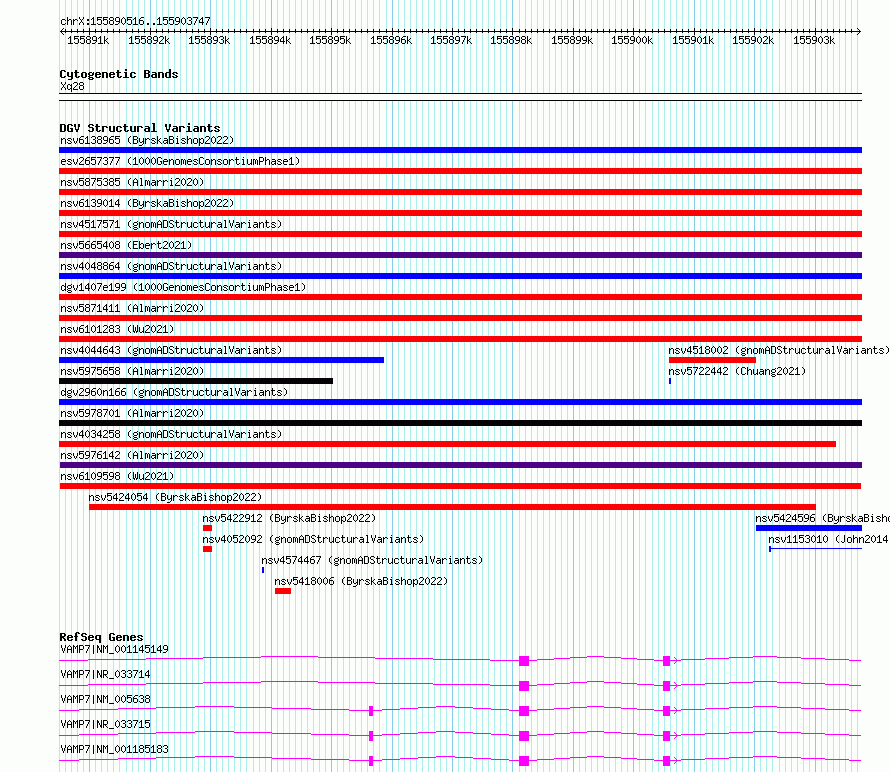The image size is (890, 772).
Task: Click the DGV Structural Variants track title
Action: click(140, 128)
